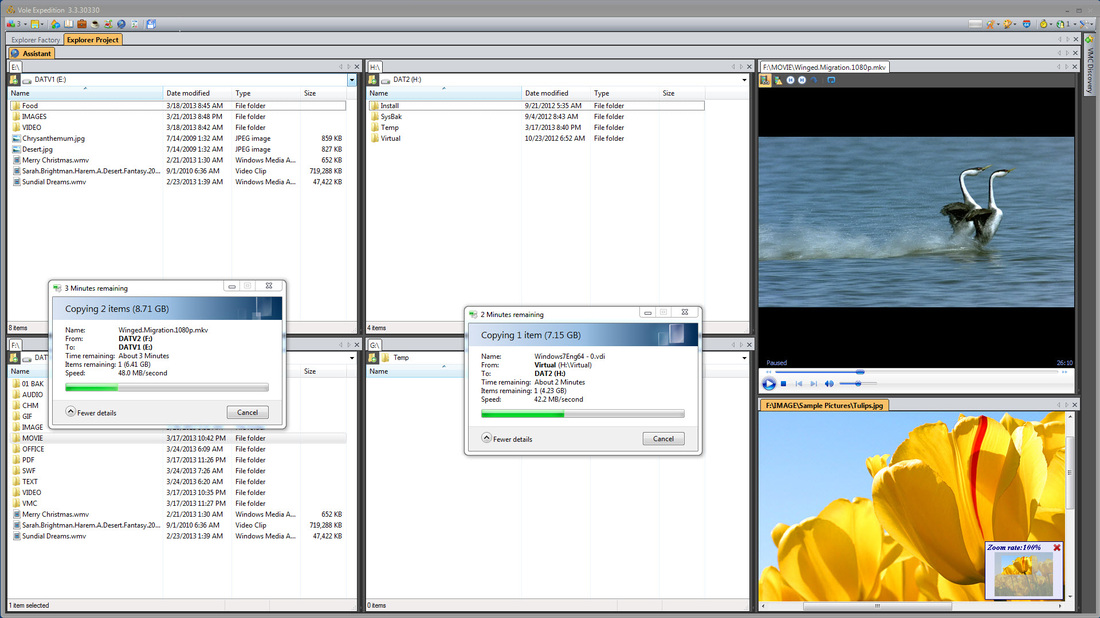This screenshot has height=618, width=1100.
Task: Open the DAT2 (H:) drive dropdown
Action: point(744,80)
